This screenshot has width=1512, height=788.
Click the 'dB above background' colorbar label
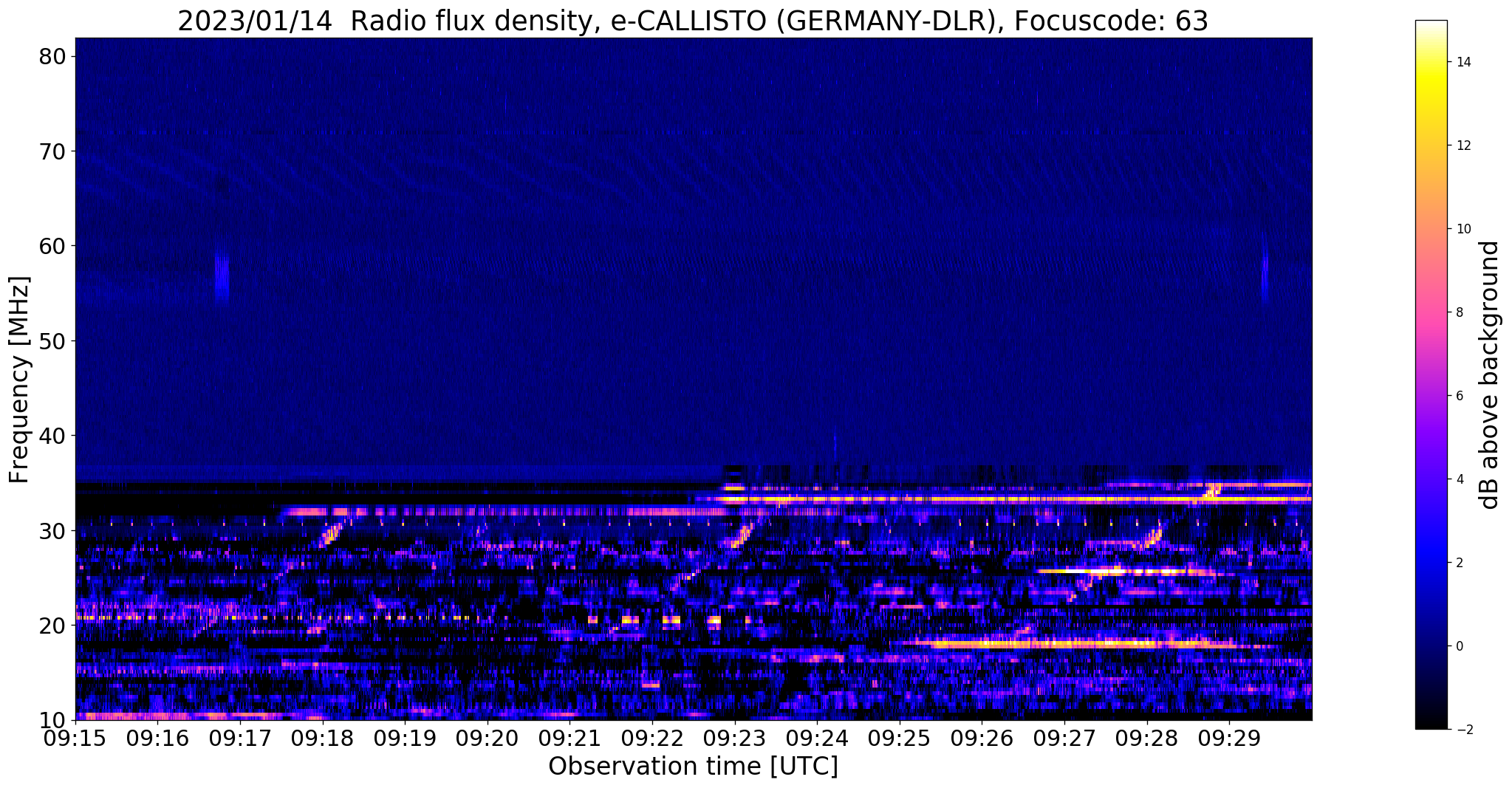1490,375
